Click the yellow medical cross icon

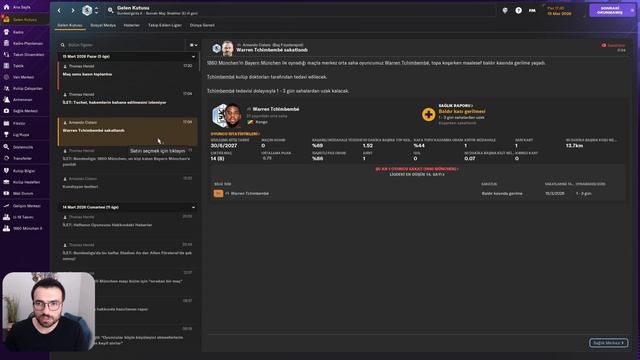(x=428, y=114)
